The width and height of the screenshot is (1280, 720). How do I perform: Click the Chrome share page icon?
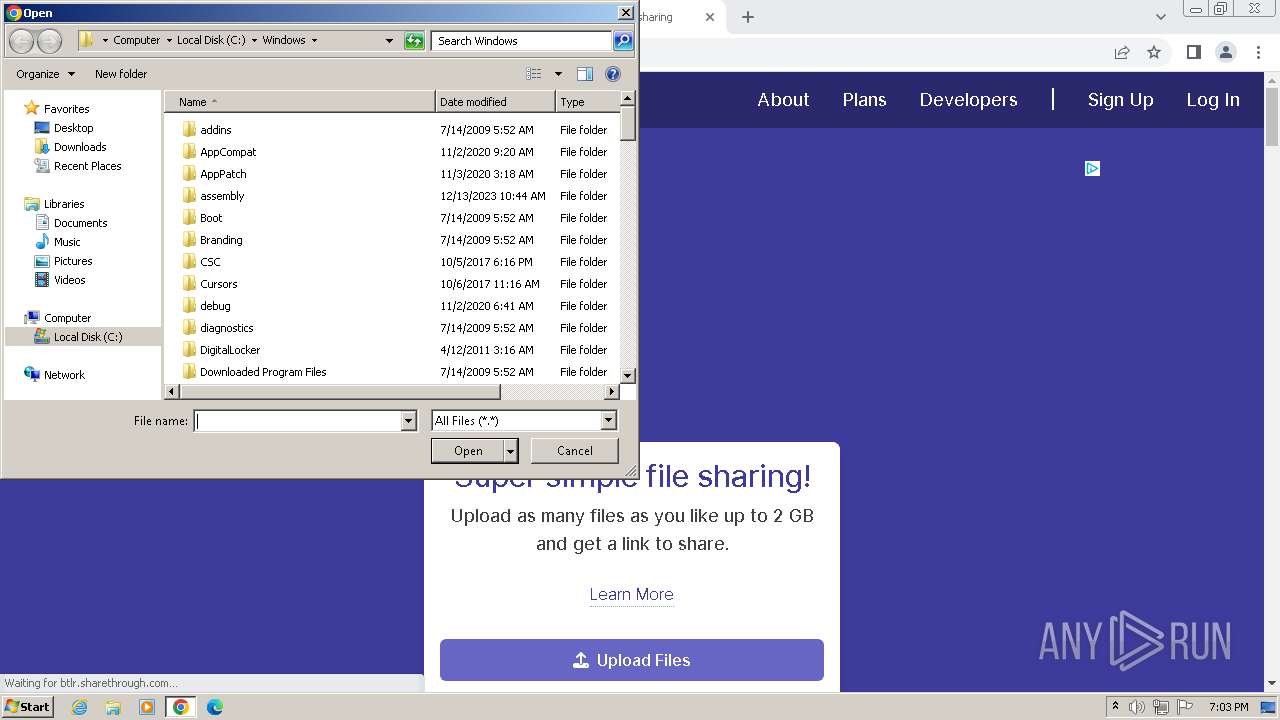point(1122,52)
